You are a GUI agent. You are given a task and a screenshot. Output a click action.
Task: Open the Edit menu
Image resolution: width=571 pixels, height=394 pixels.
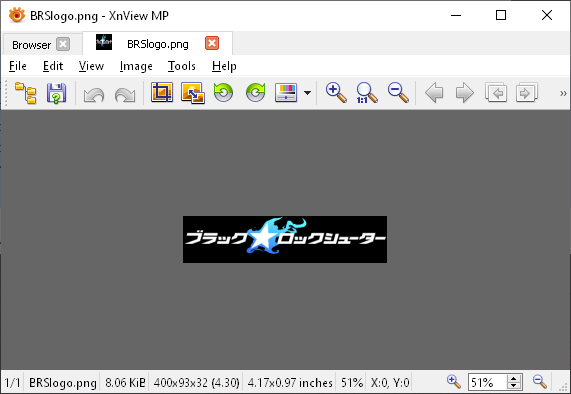pos(53,66)
